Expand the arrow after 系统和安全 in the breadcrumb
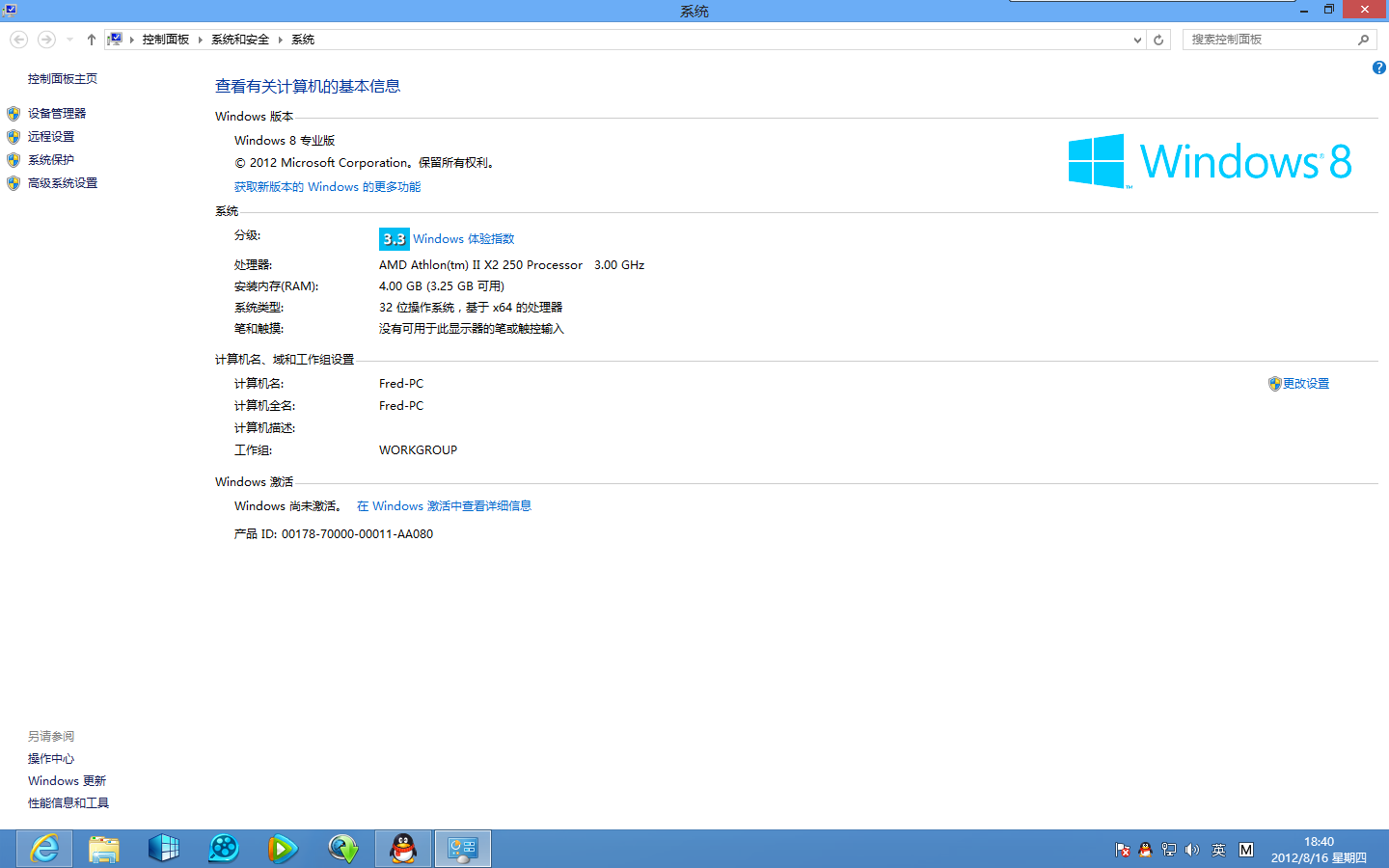The image size is (1389, 868). (281, 40)
